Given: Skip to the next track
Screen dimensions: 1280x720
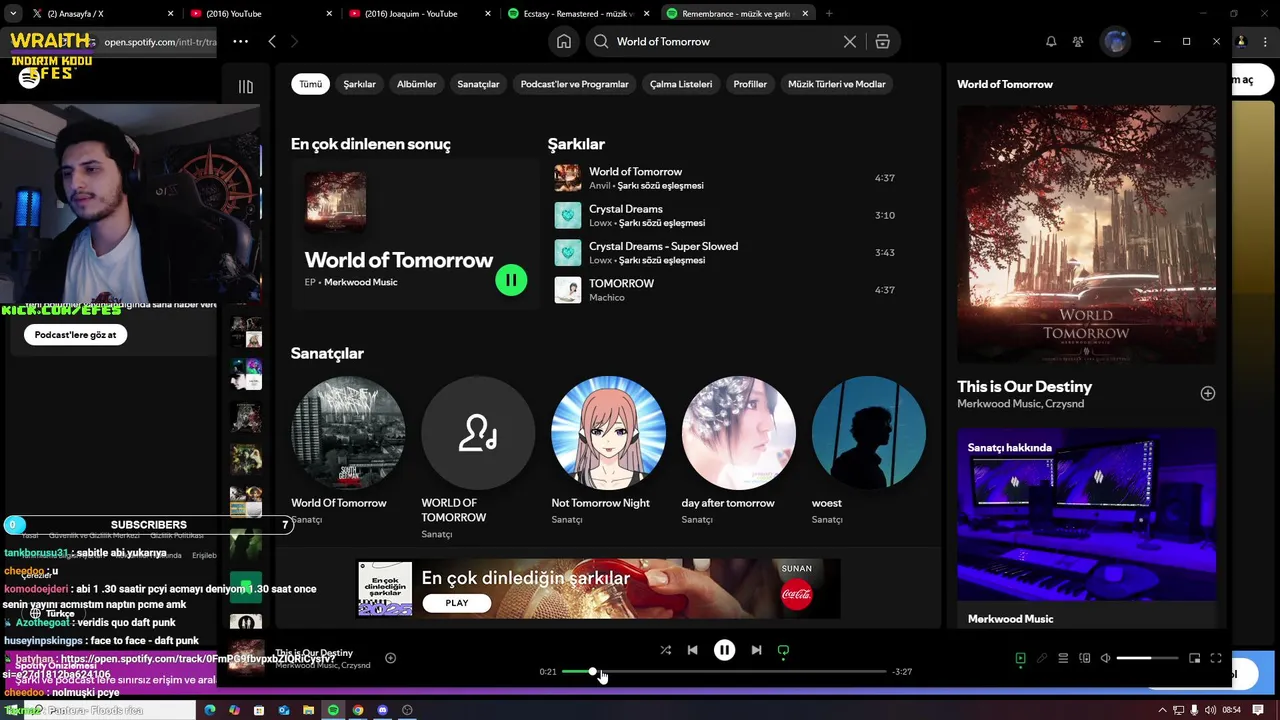Looking at the screenshot, I should (756, 650).
